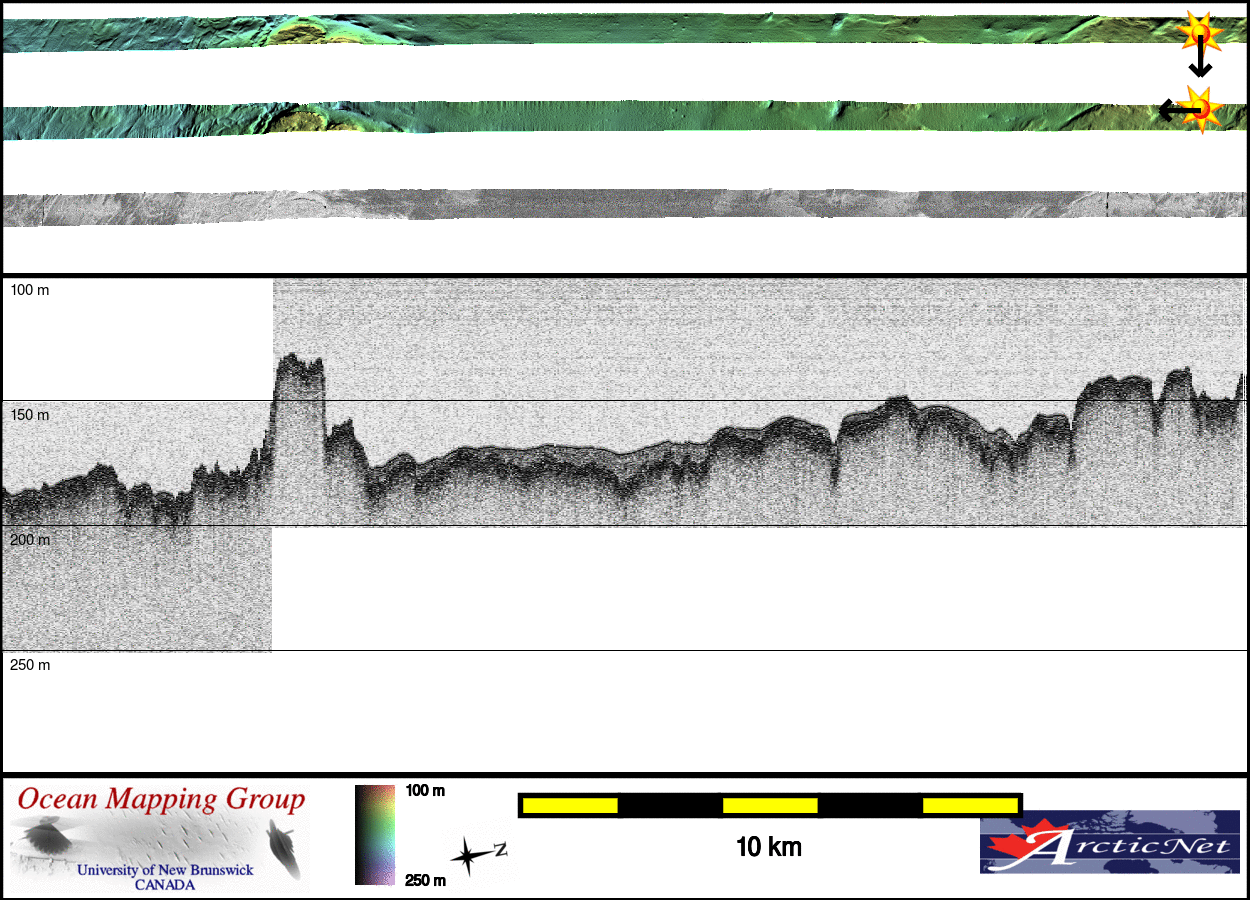Viewport: 1250px width, 900px height.
Task: Click the Ocean Mapping Group logo title
Action: pos(160,799)
